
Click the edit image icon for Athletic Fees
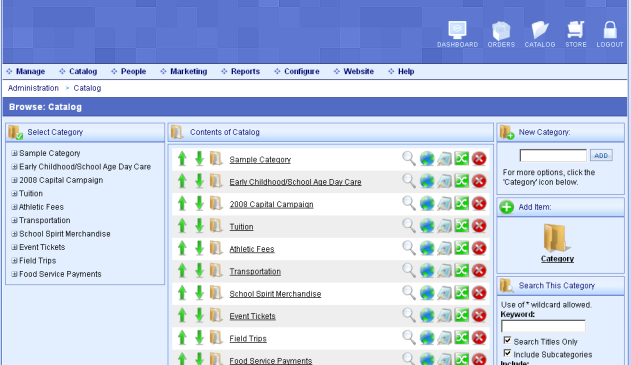click(444, 248)
